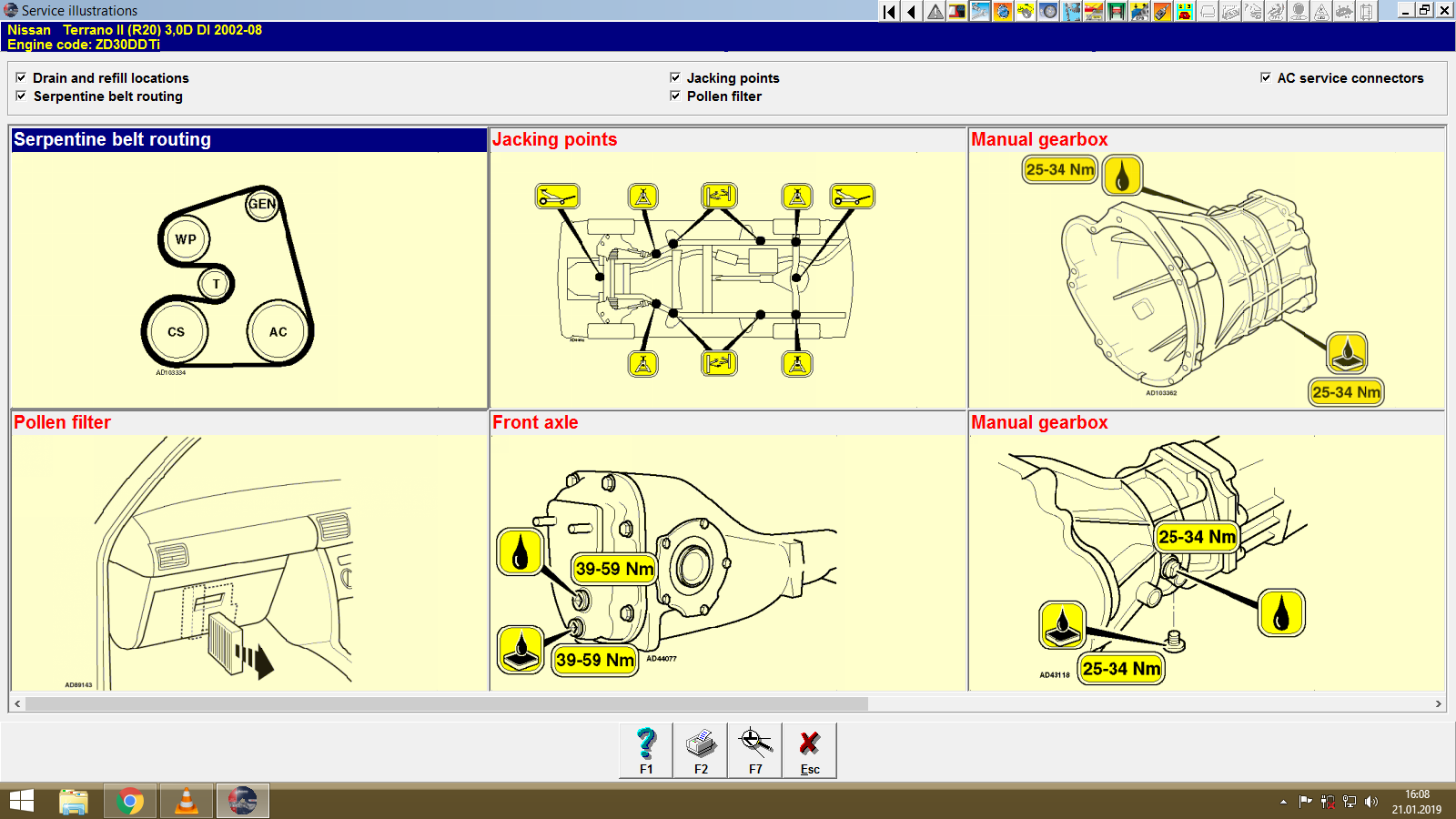Click the wheel toolbar icon at the top

click(1050, 13)
